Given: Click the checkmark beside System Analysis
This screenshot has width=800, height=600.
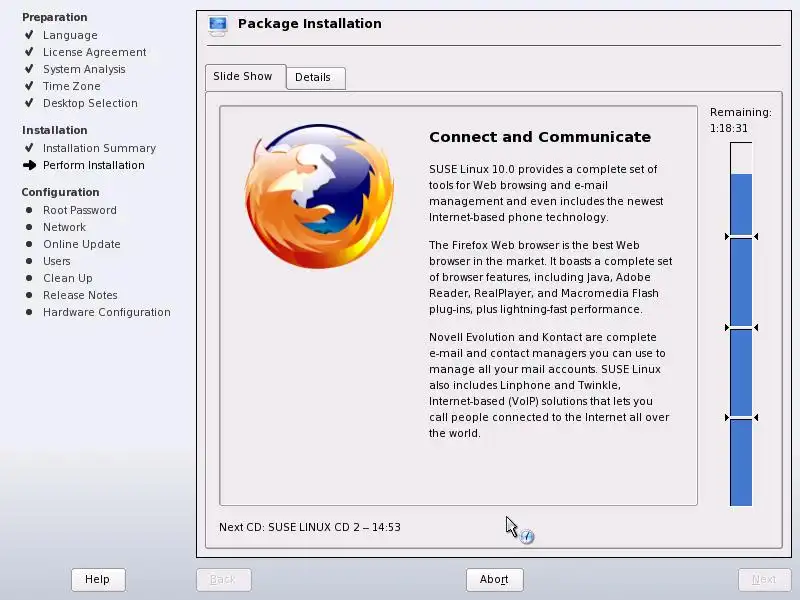Looking at the screenshot, I should (29, 68).
